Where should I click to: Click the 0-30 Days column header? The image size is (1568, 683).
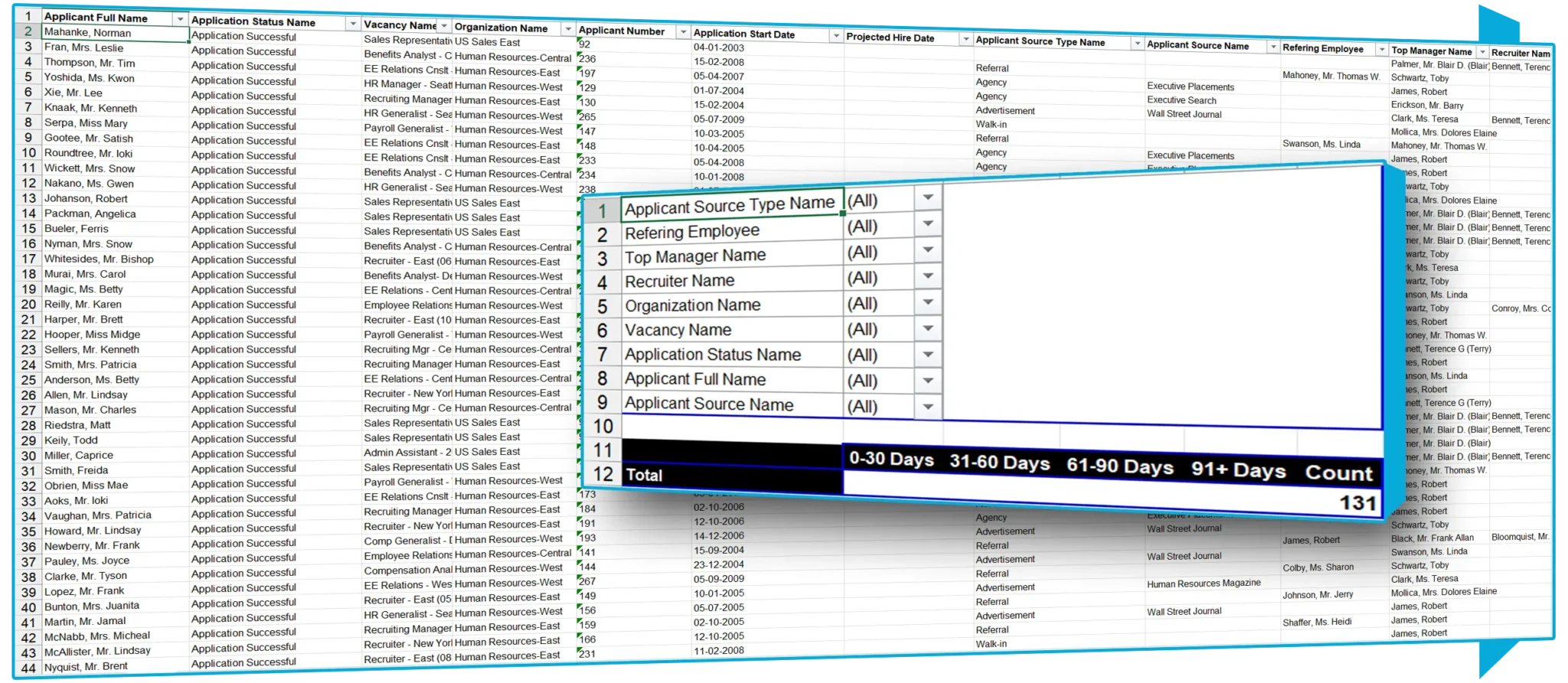(891, 459)
